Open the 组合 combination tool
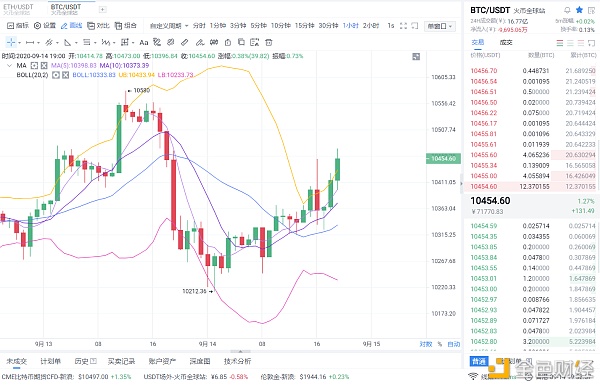 pos(126,26)
